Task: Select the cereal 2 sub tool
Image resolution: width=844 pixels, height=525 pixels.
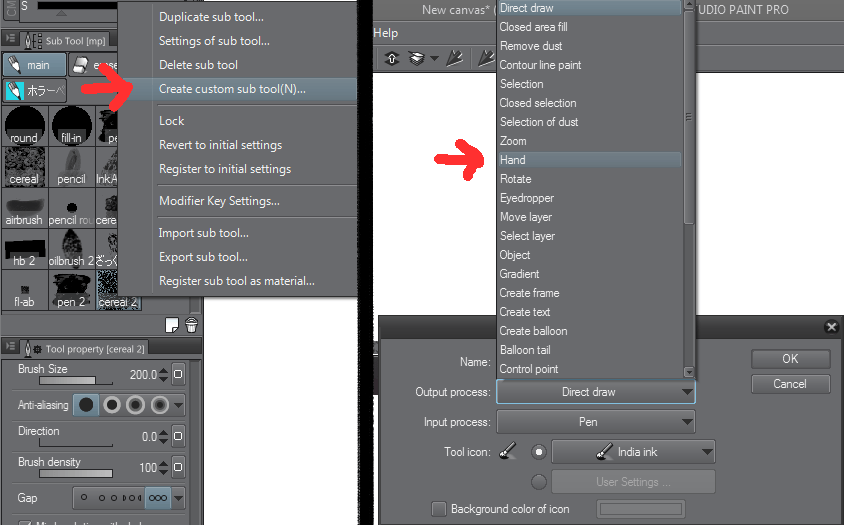Action: pyautogui.click(x=118, y=290)
